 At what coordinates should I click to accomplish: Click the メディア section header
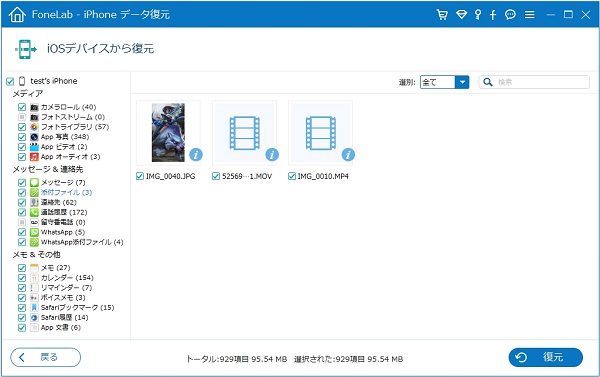click(x=28, y=93)
